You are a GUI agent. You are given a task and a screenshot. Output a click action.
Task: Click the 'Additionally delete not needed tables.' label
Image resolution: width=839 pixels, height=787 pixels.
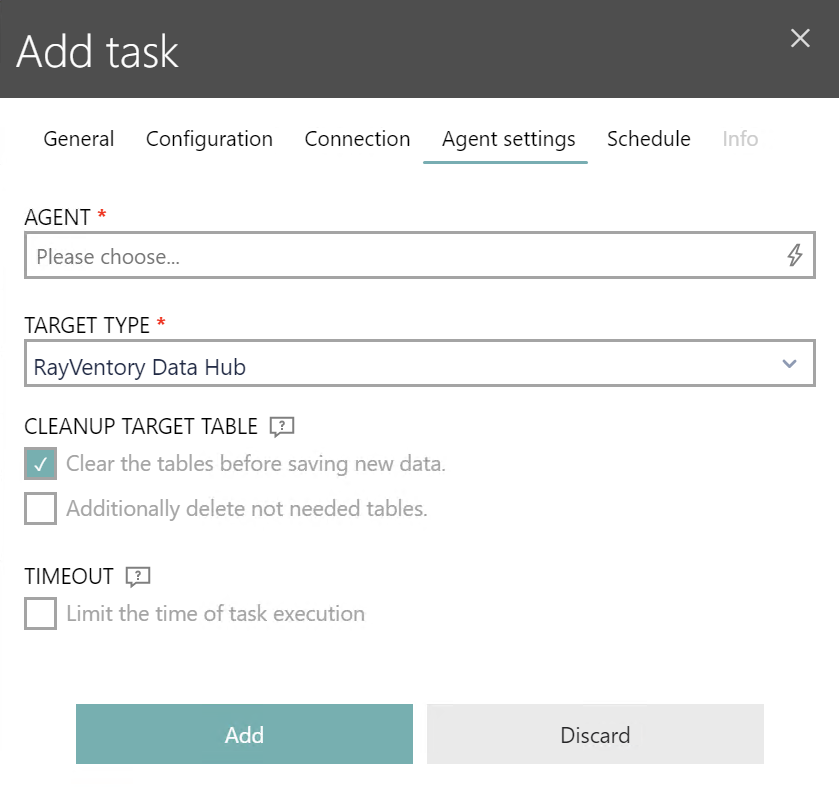click(x=247, y=509)
